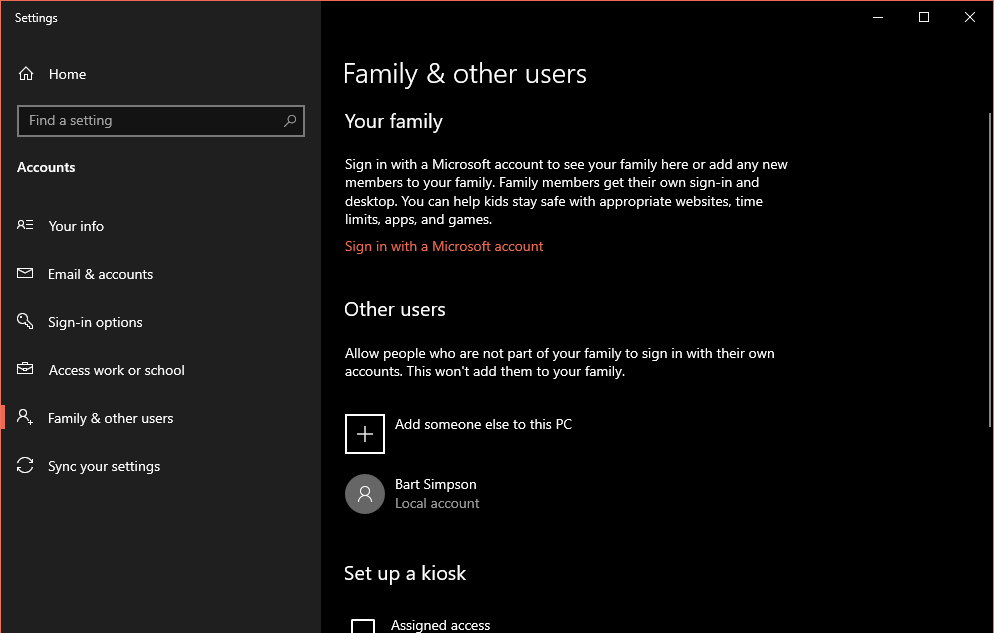Screen dimensions: 994x633
Task: Click the vertical scrollbar on the right
Action: tap(990, 270)
